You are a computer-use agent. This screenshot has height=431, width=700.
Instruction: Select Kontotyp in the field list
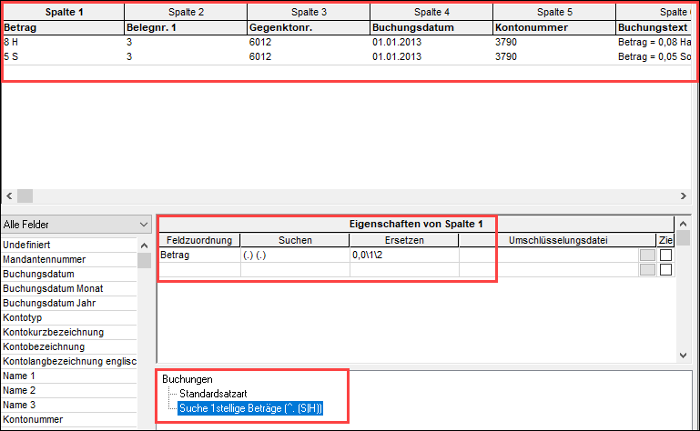(x=69, y=318)
